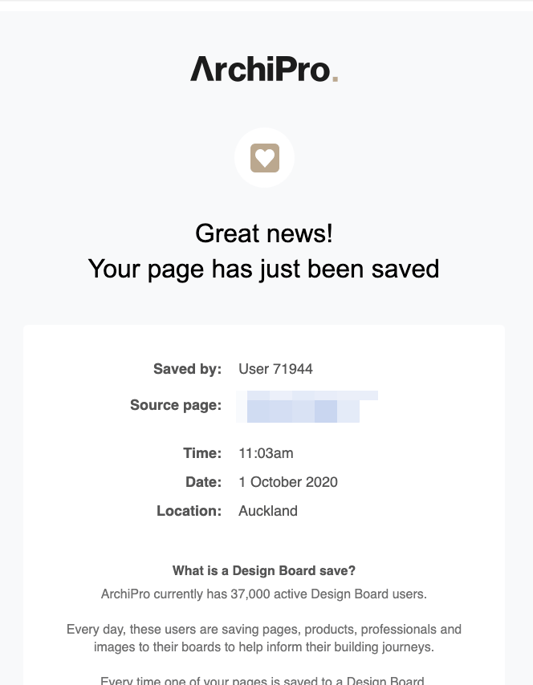Select the 'Great news!' headline
Screen dimensions: 533x685
(x=264, y=233)
